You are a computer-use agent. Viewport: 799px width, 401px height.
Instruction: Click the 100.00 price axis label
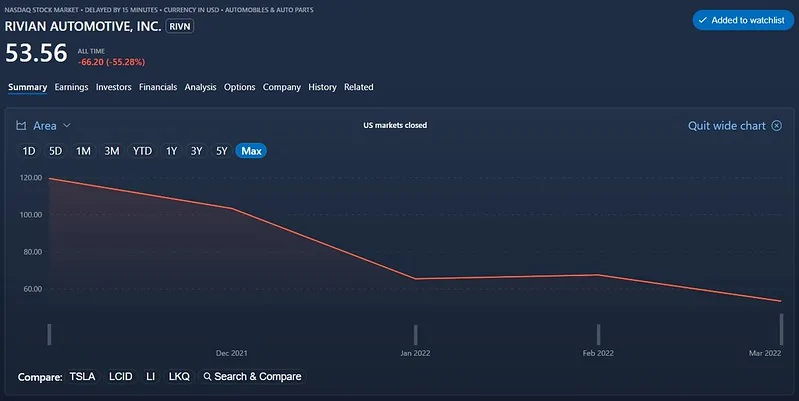[31, 215]
